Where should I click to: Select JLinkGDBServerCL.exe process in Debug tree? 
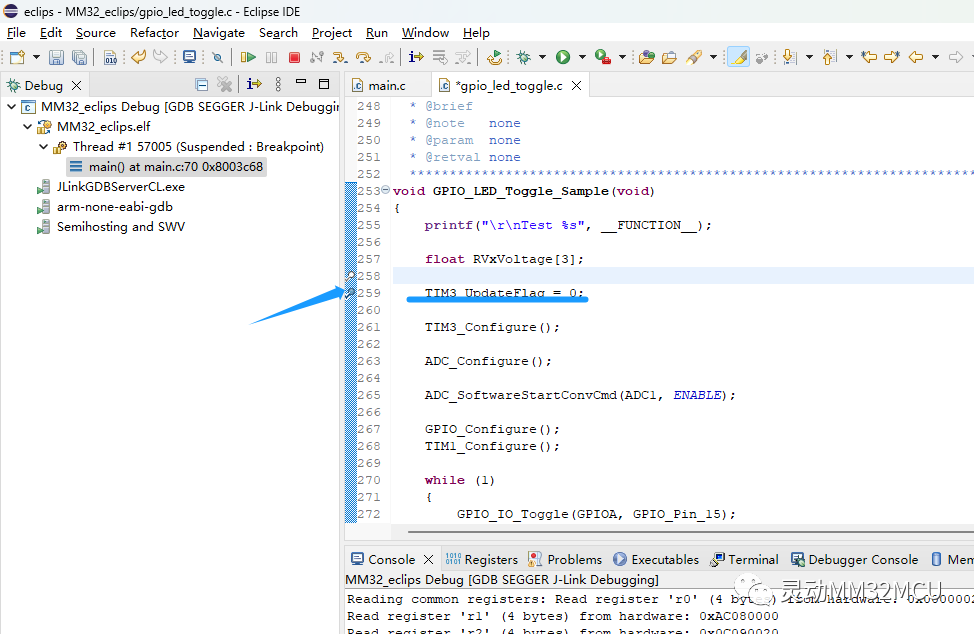click(x=120, y=187)
